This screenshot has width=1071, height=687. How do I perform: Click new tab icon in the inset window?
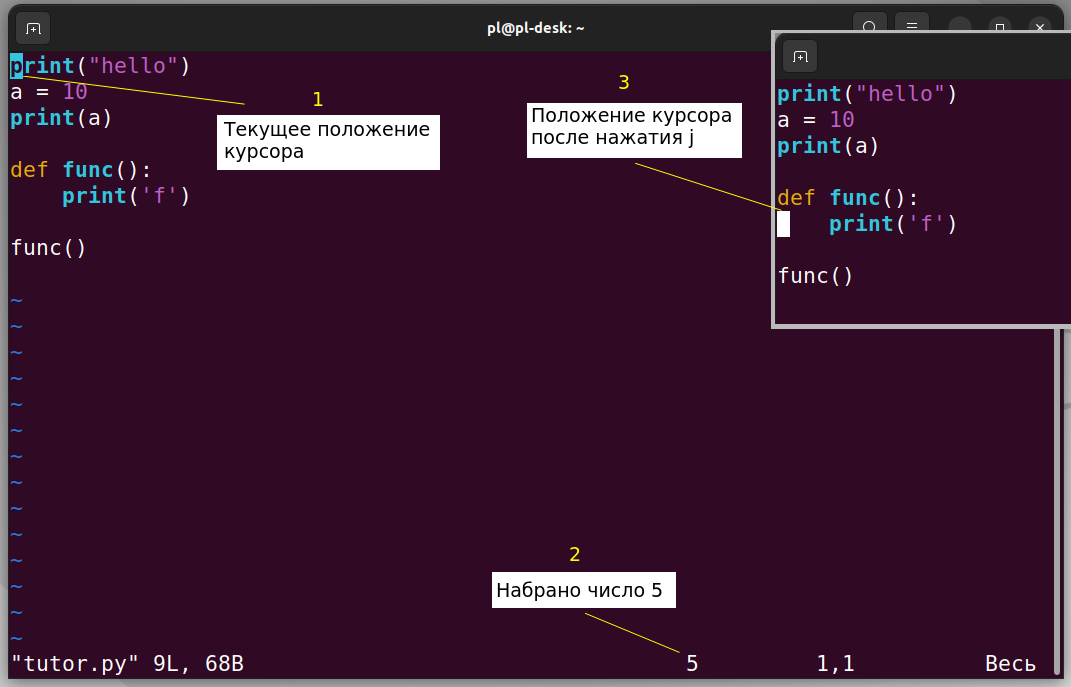click(x=800, y=56)
